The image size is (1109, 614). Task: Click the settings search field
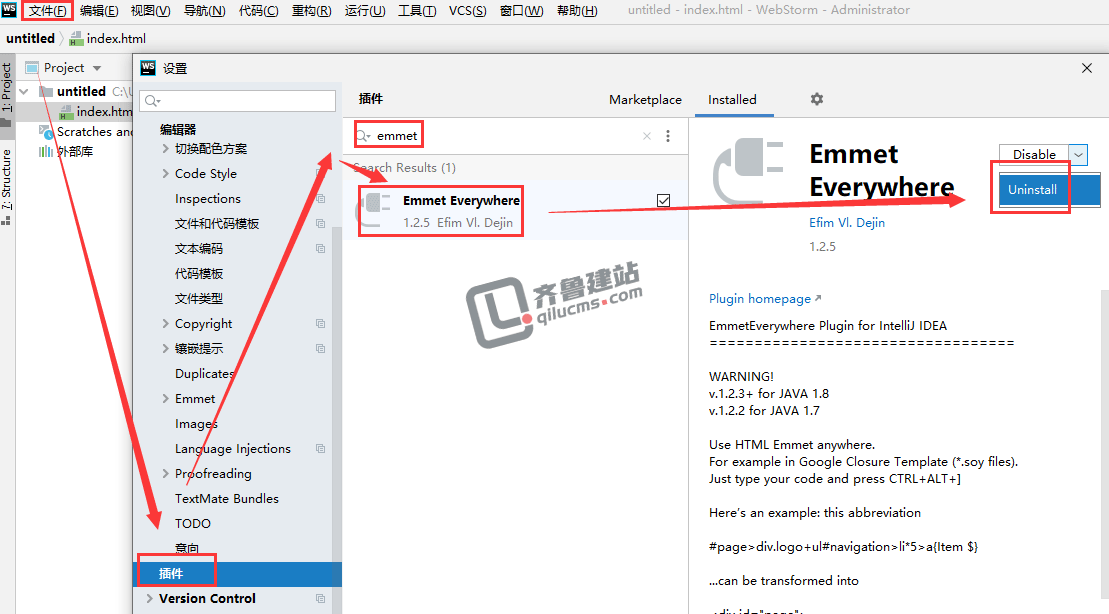(238, 100)
